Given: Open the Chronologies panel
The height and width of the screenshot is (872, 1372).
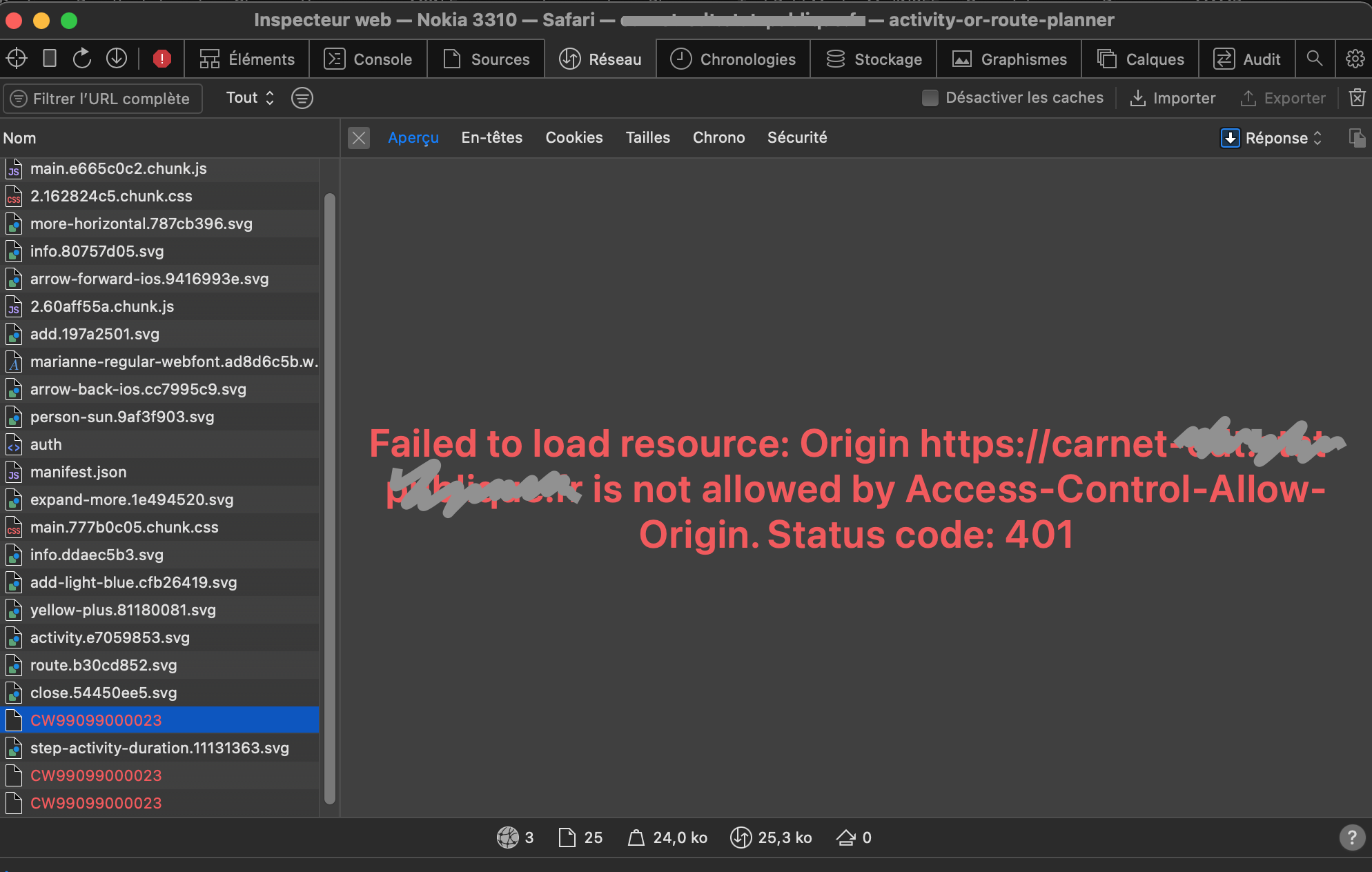Looking at the screenshot, I should click(x=733, y=59).
